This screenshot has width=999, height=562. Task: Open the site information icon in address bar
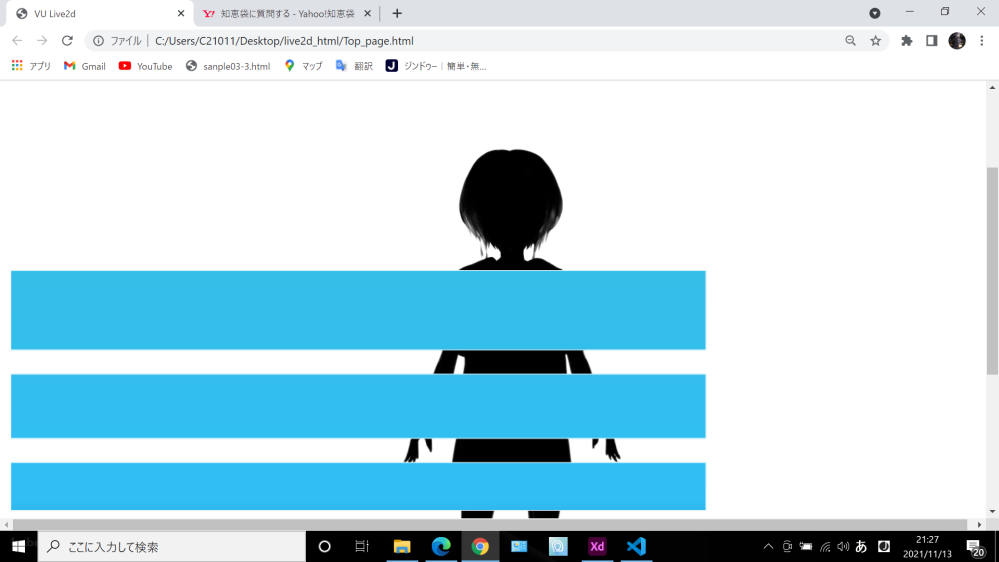pos(98,41)
